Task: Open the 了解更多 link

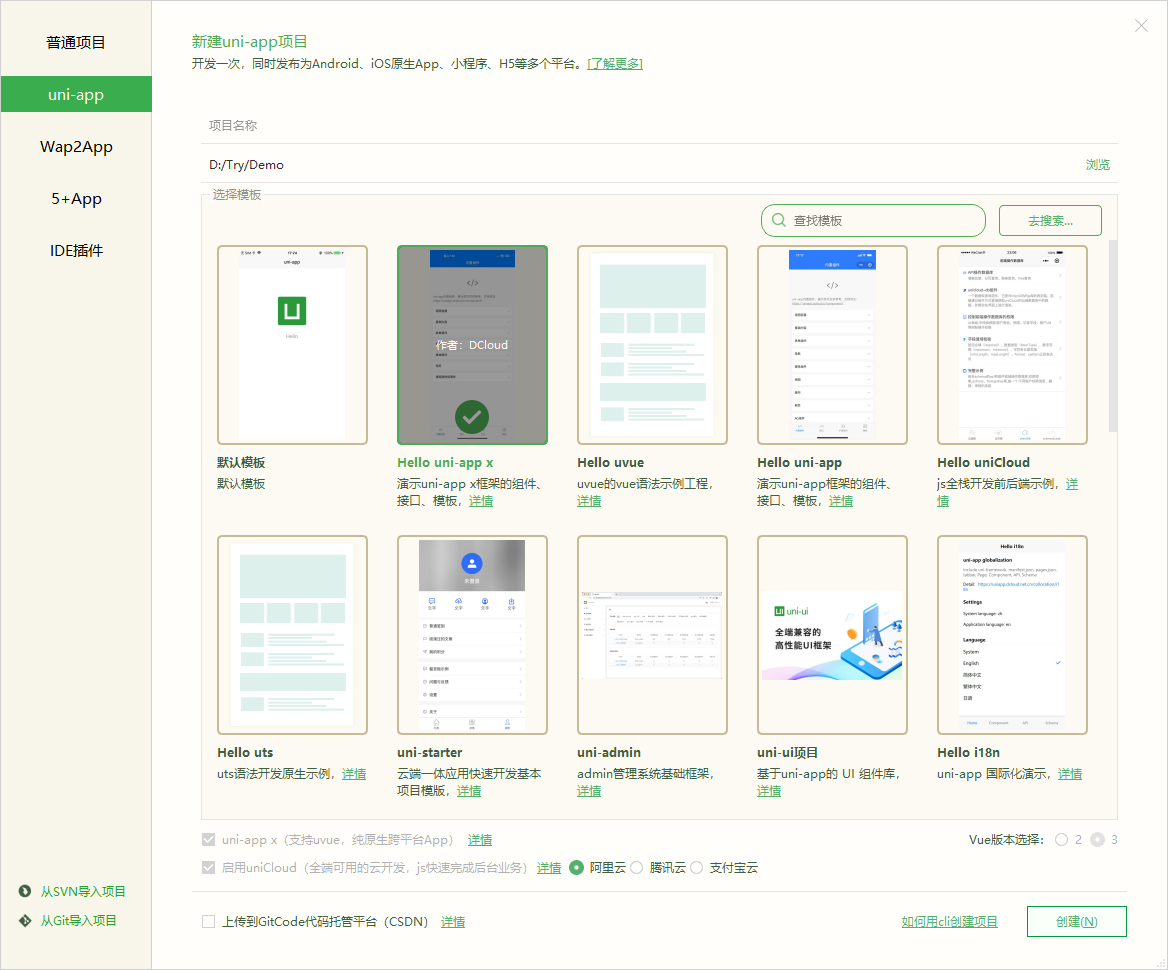Action: [x=615, y=64]
